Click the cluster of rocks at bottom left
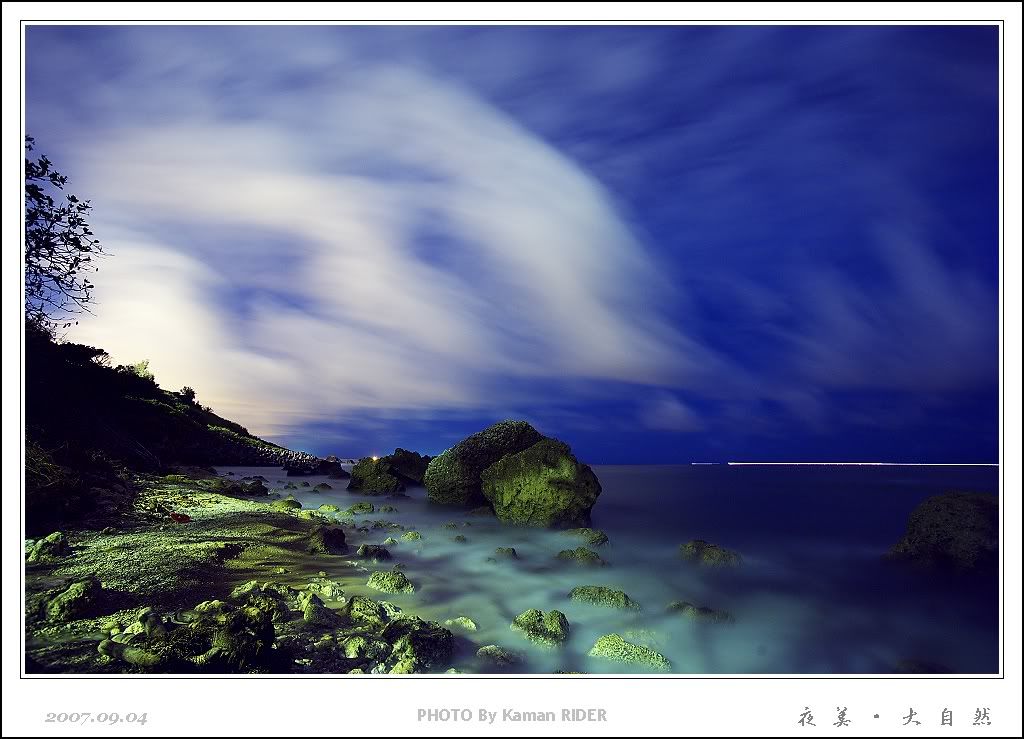The image size is (1024, 739). (230, 630)
